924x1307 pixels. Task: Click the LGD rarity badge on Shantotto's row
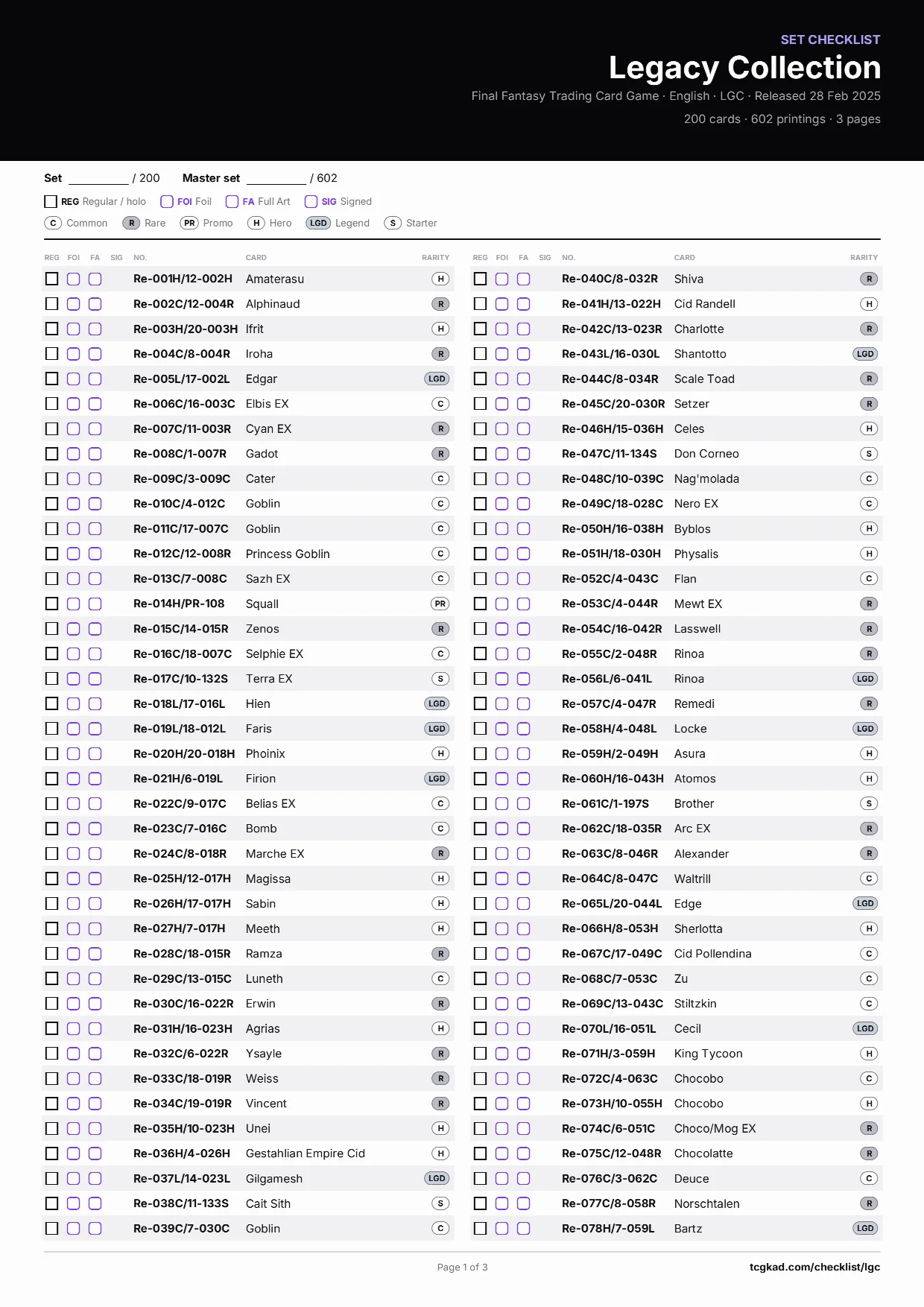[865, 354]
